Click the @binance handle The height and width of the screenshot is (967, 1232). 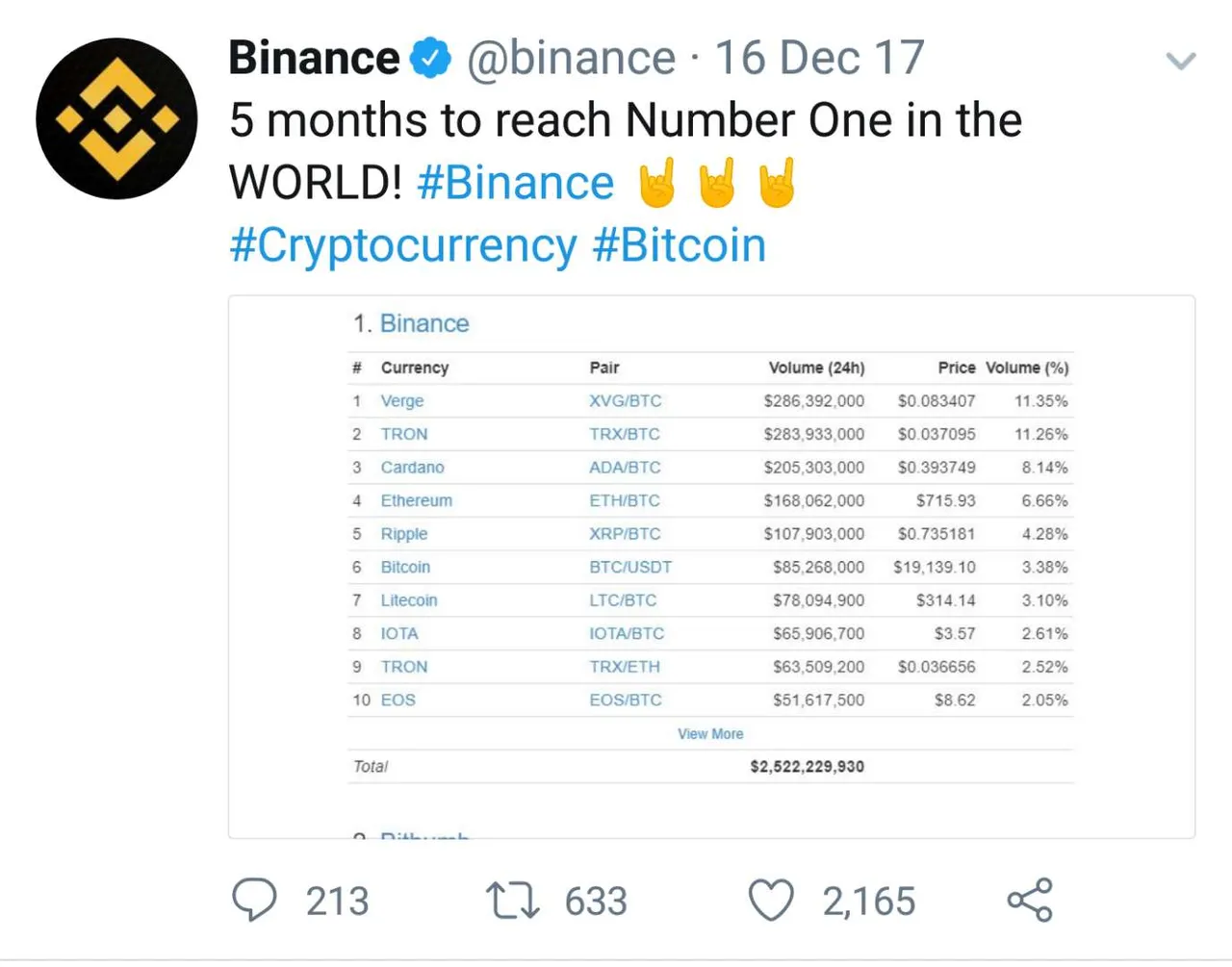pyautogui.click(x=572, y=58)
